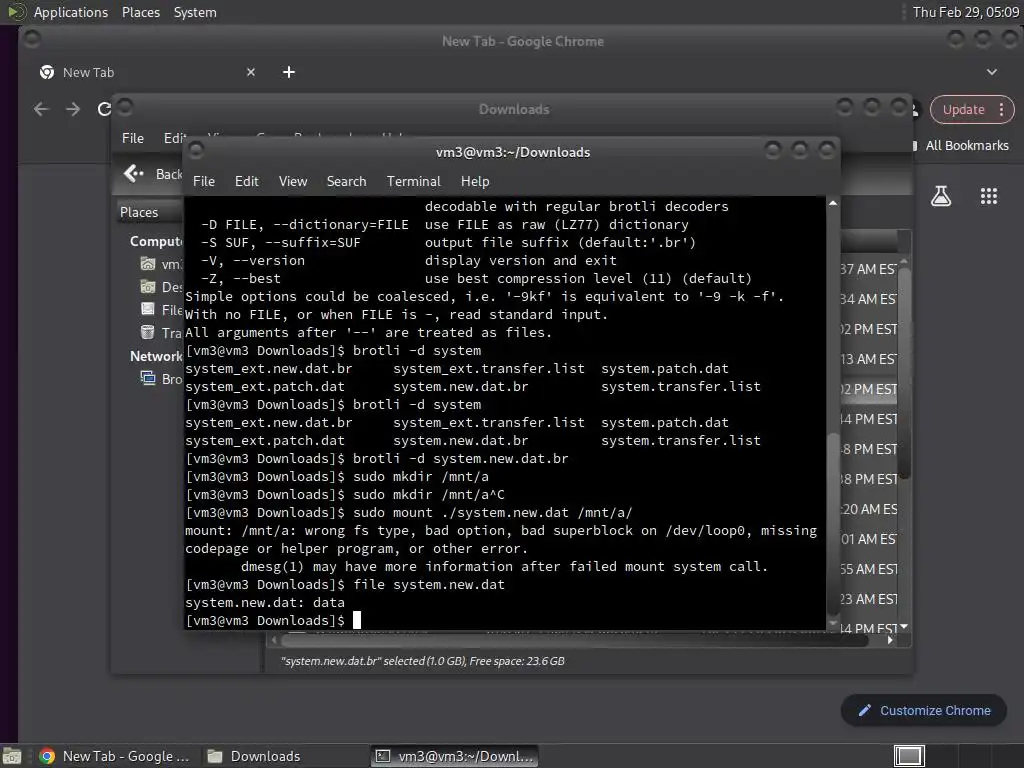This screenshot has width=1024, height=768.
Task: Open a new Chrome tab with plus
Action: coord(289,72)
